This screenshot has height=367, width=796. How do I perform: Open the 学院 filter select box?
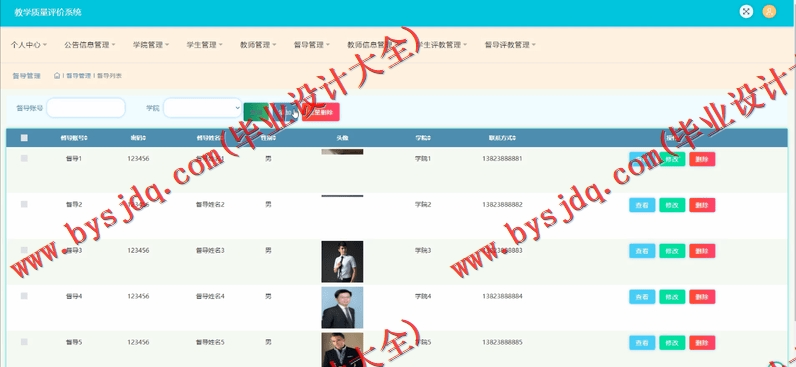coord(203,108)
